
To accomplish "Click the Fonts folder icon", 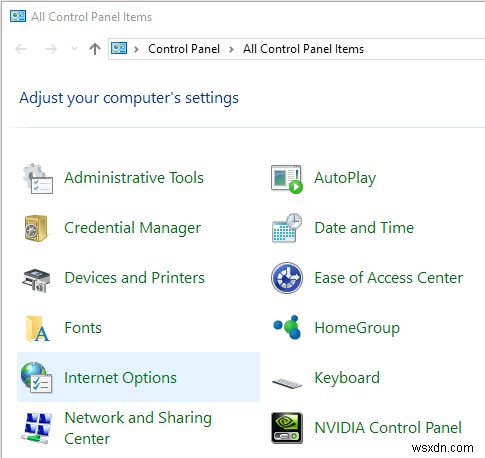I will point(37,329).
